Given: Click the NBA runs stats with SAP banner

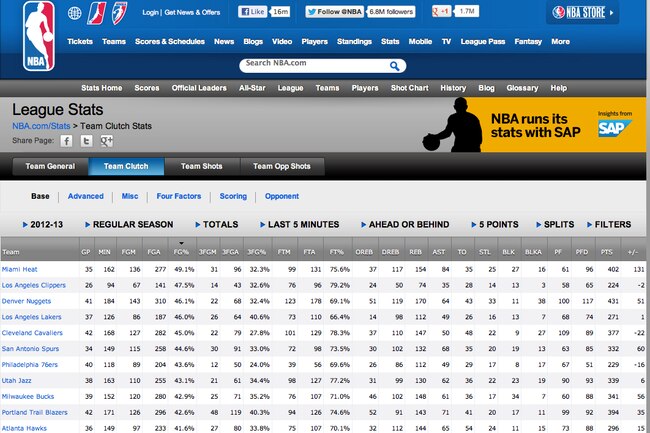Looking at the screenshot, I should [x=535, y=125].
